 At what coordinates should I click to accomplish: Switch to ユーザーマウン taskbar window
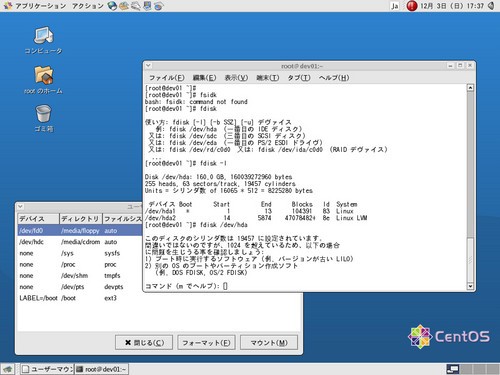coord(47,369)
